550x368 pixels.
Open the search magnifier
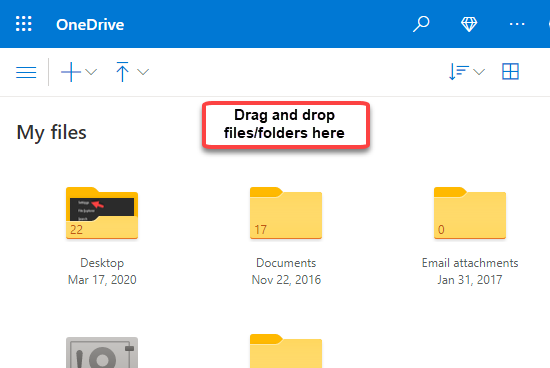pos(421,24)
